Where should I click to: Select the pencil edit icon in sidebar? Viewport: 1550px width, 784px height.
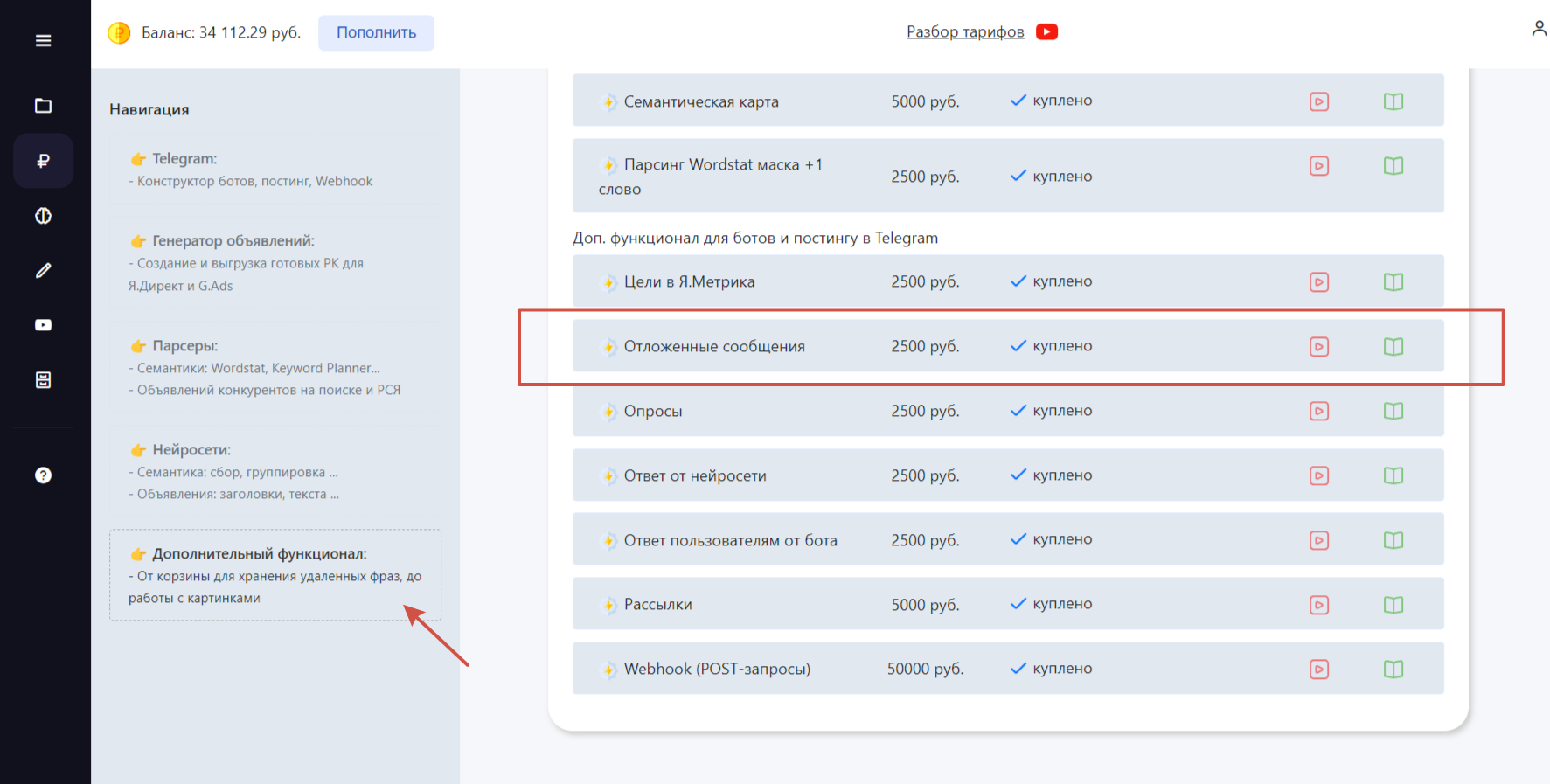[43, 271]
